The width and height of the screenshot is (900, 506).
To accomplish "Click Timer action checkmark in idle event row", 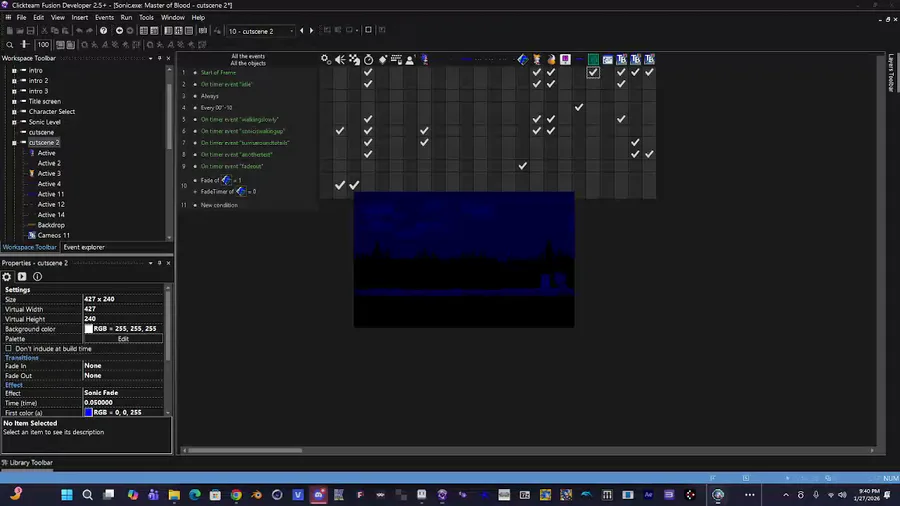I will pyautogui.click(x=368, y=84).
